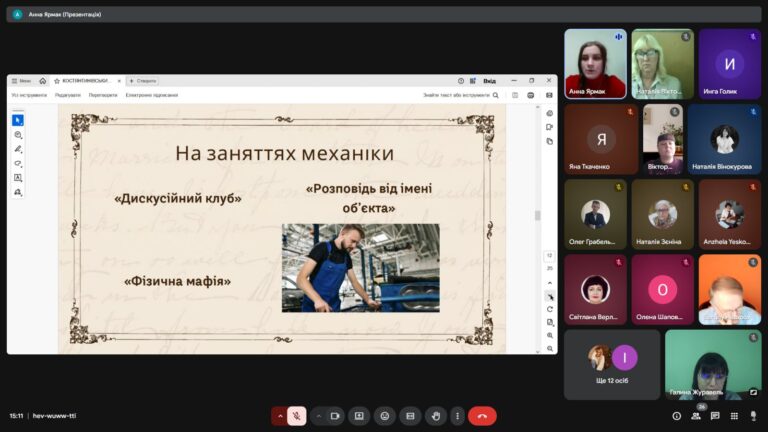Select Олег Грабель participant tile
The image size is (768, 432).
[x=595, y=214]
